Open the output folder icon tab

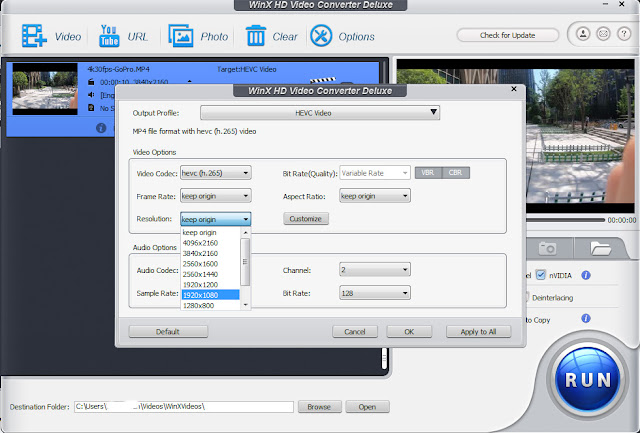600,248
